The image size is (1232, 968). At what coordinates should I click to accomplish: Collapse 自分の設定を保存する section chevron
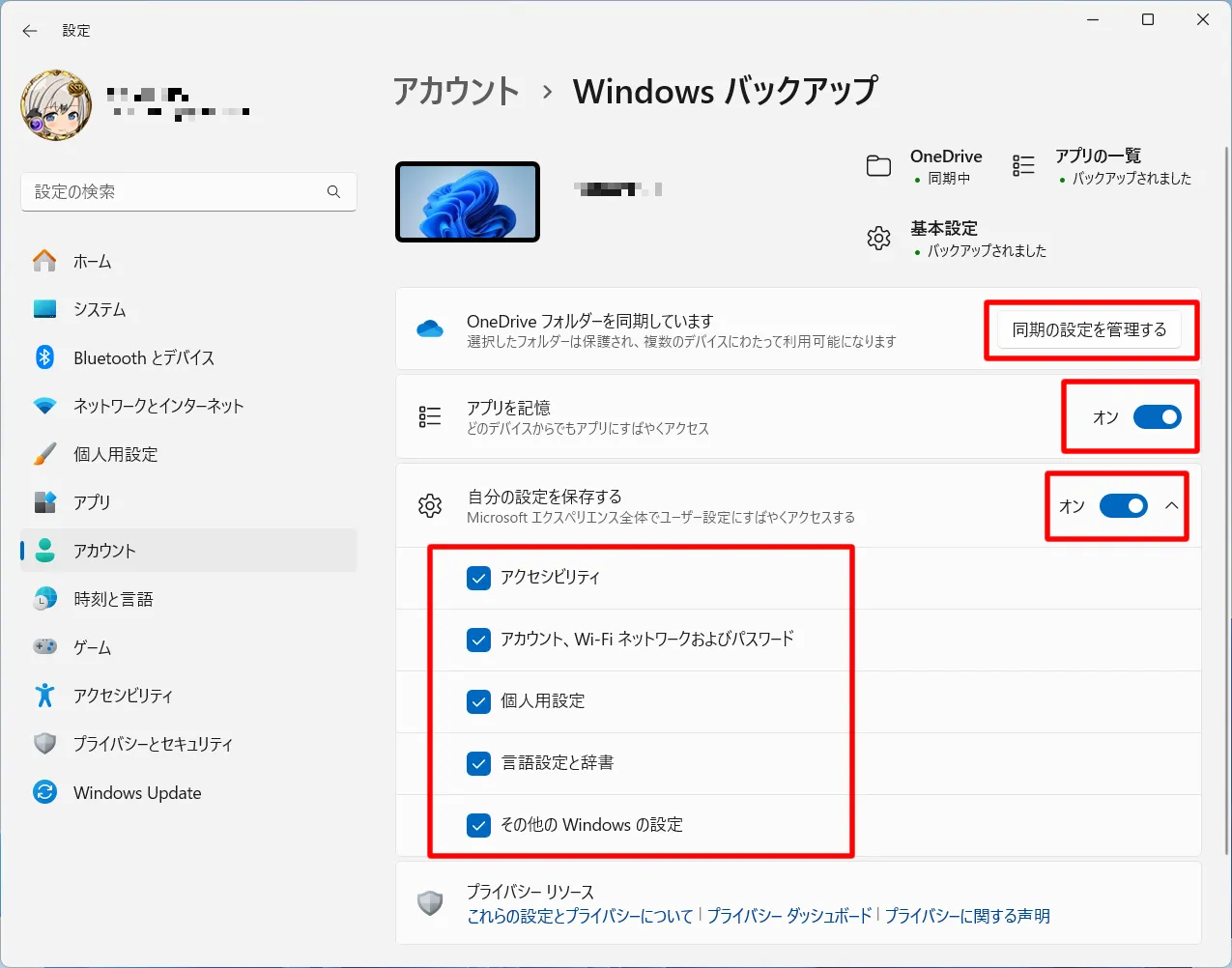click(x=1172, y=506)
